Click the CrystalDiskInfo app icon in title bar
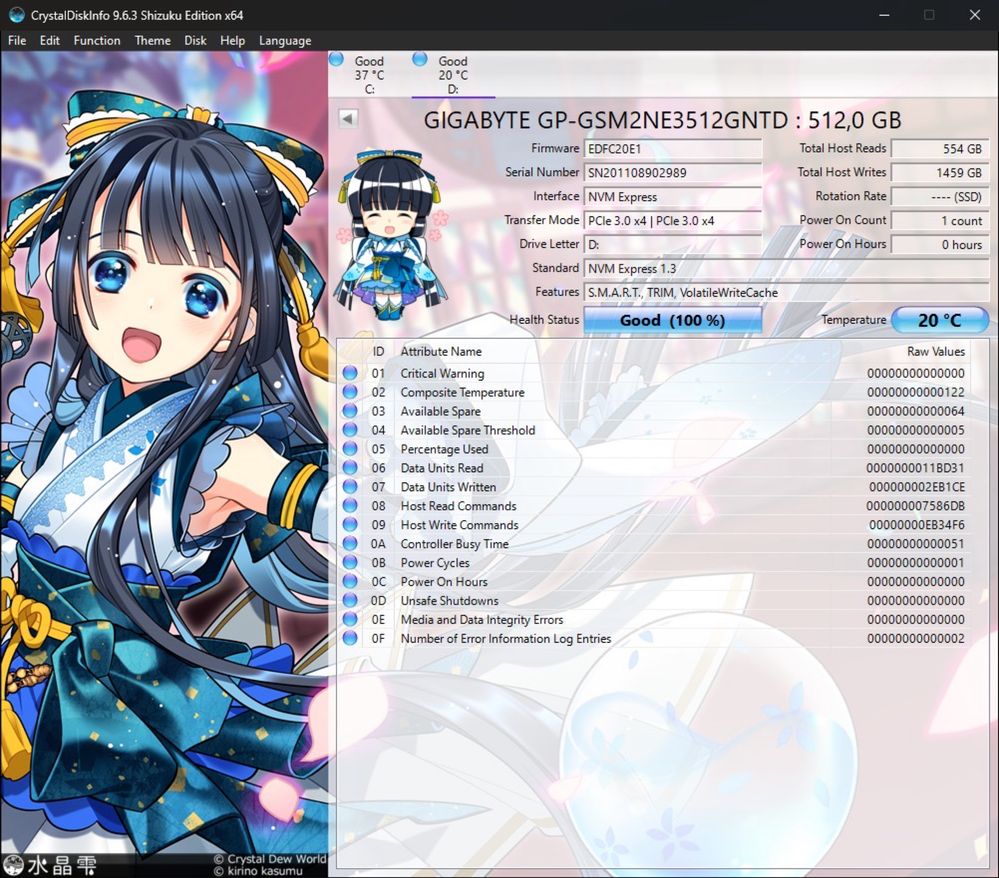Viewport: 999px width, 878px height. pyautogui.click(x=17, y=15)
